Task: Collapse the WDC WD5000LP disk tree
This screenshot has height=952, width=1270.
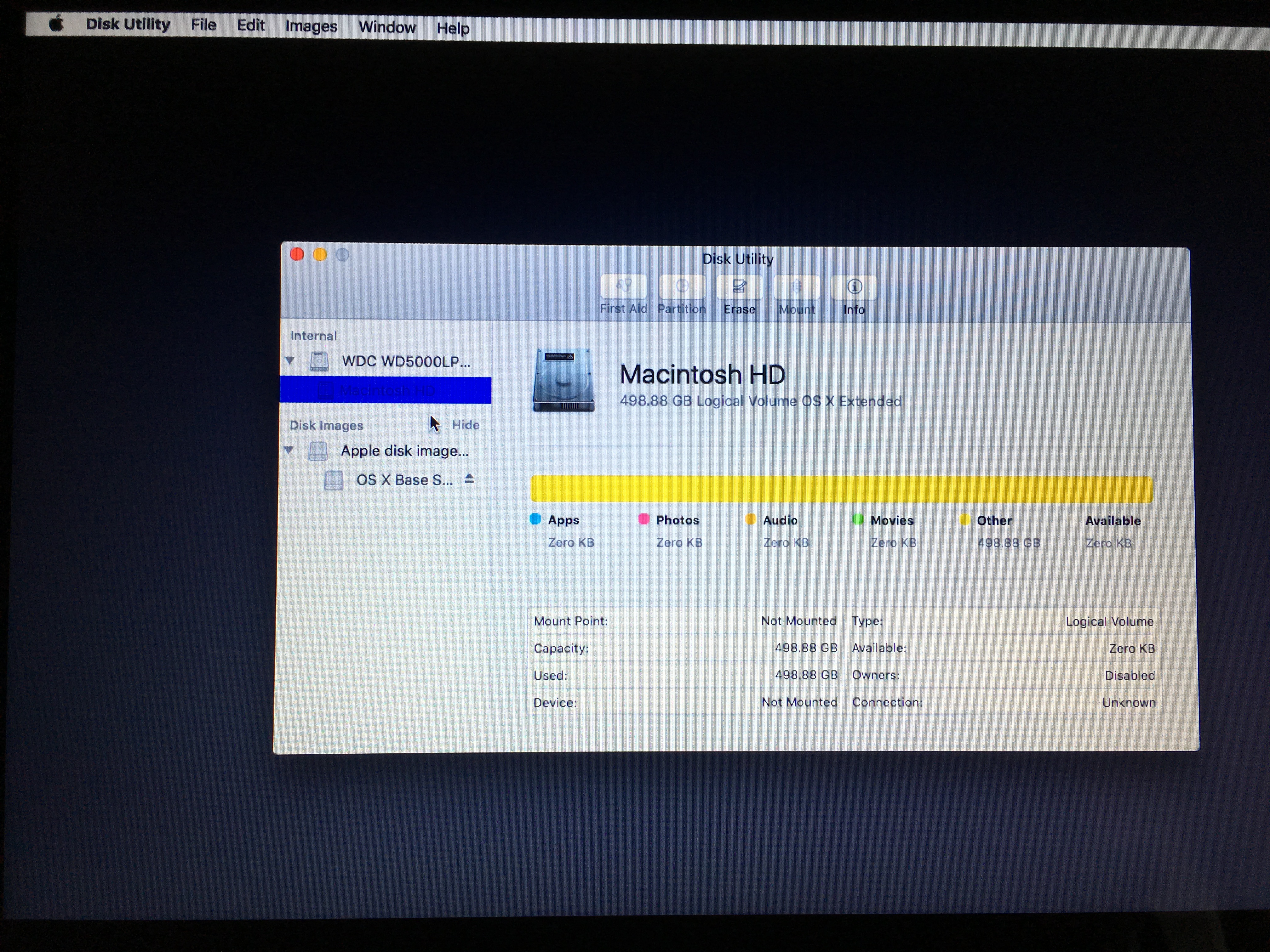Action: point(290,361)
